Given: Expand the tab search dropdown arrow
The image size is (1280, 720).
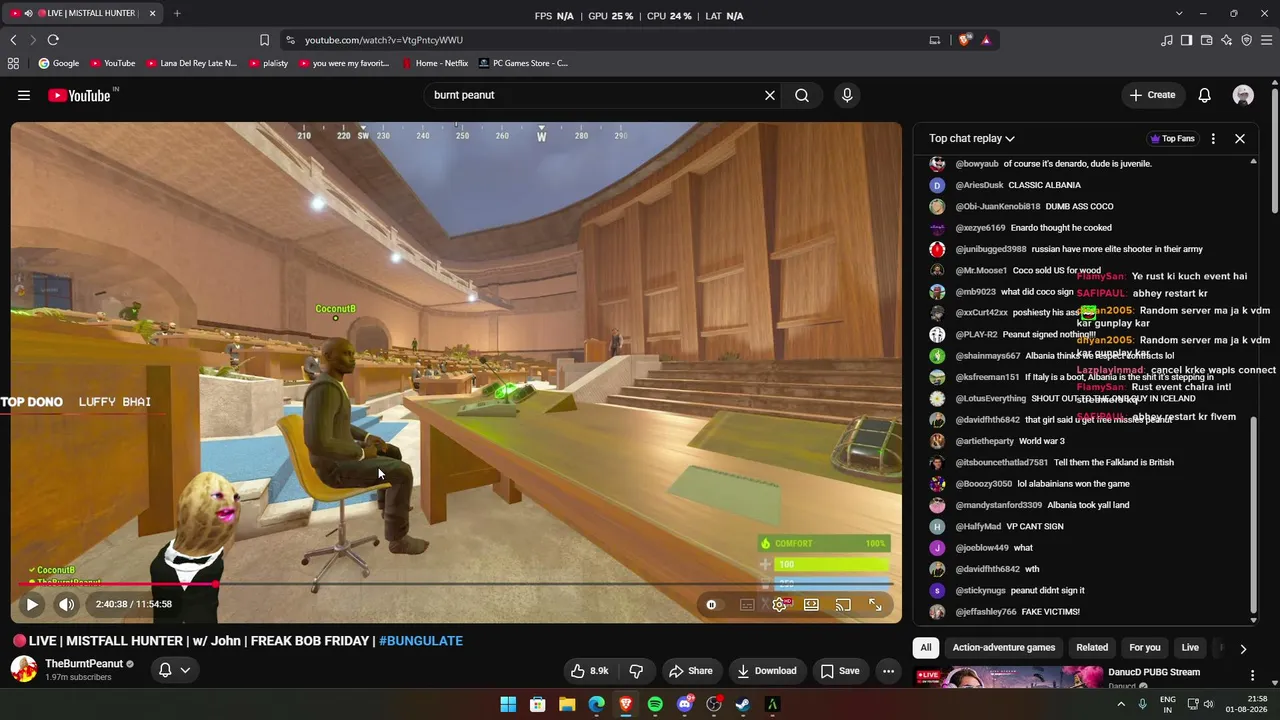Looking at the screenshot, I should coord(1179,13).
